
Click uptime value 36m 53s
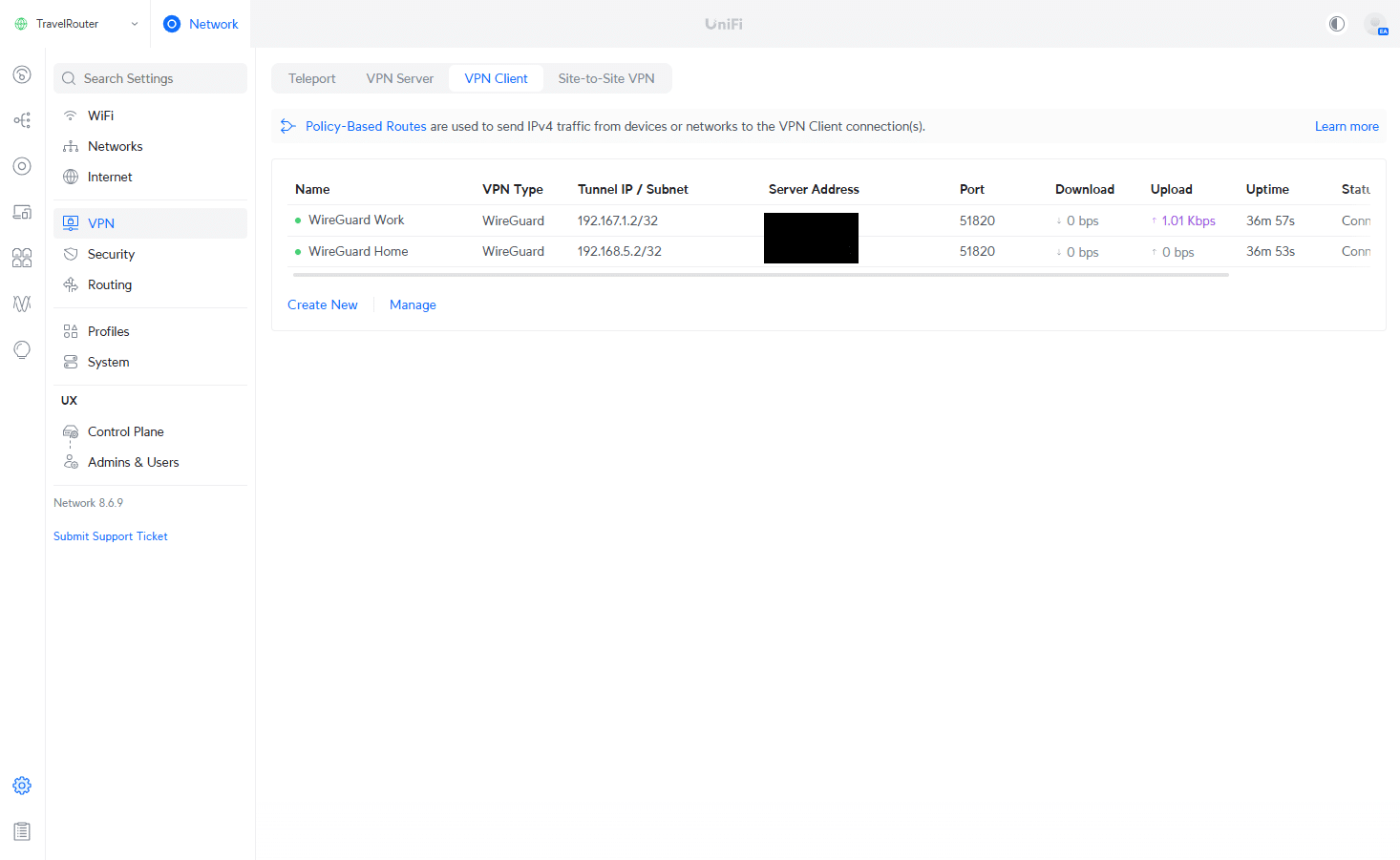click(x=1270, y=251)
